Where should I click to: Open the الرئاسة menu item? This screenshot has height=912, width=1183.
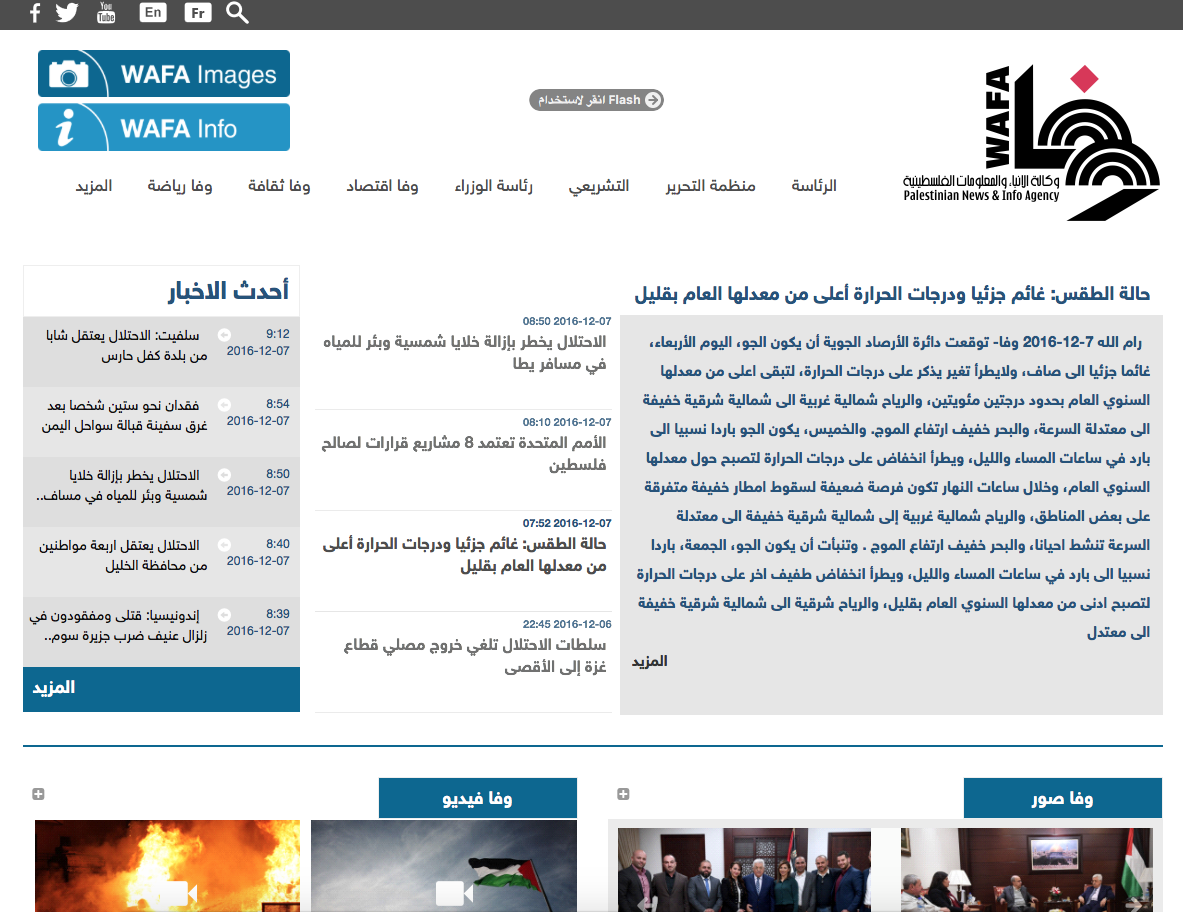[814, 186]
